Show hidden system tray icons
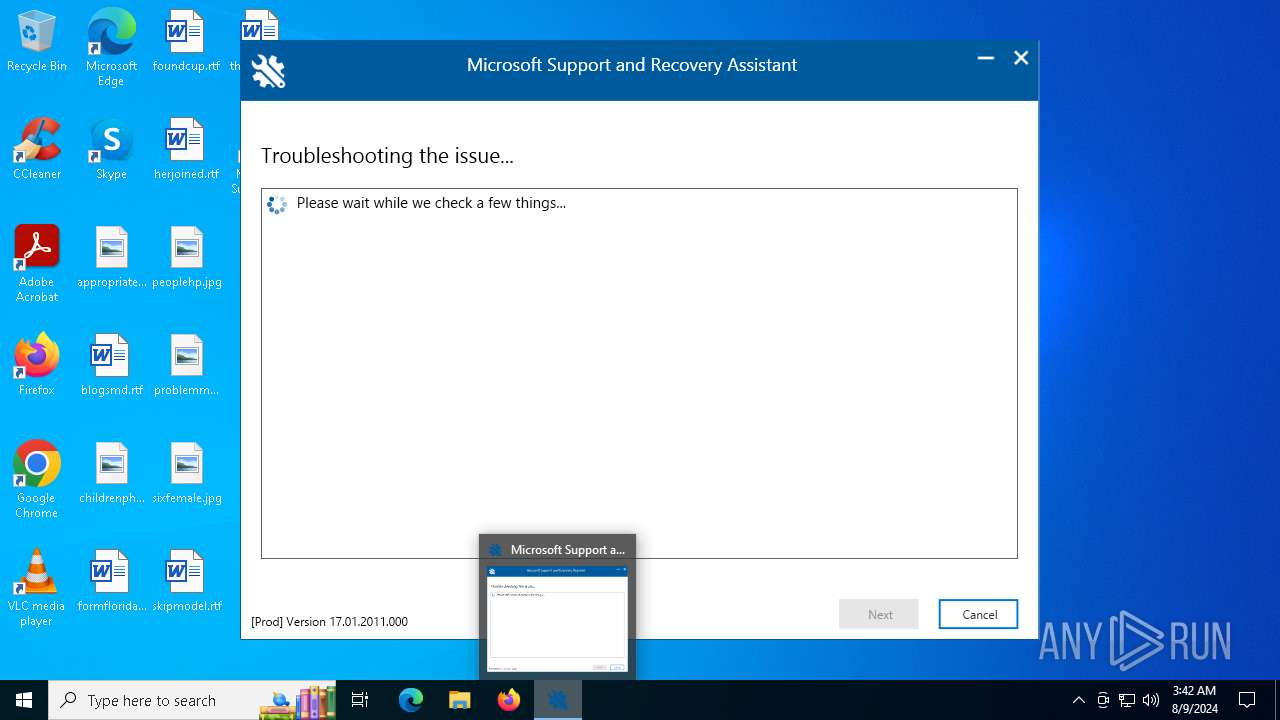1280x720 pixels. [1078, 700]
